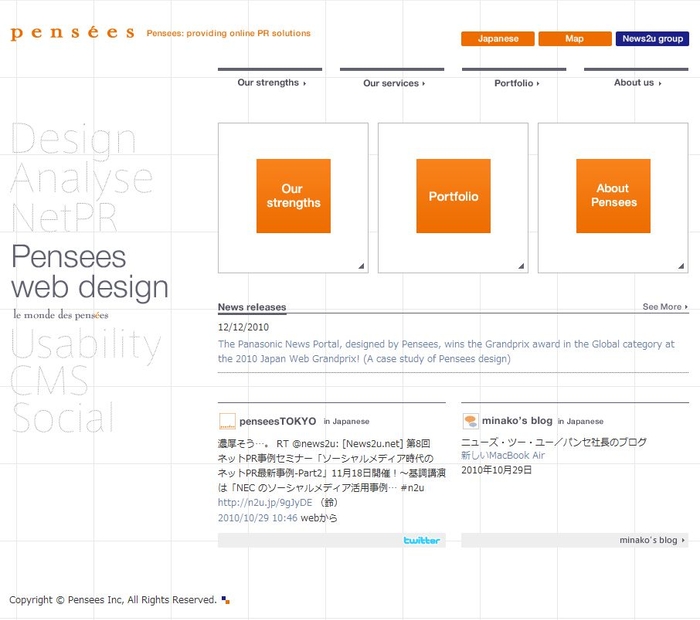Open the orange Portfolio tile
This screenshot has width=700, height=620.
pos(453,196)
